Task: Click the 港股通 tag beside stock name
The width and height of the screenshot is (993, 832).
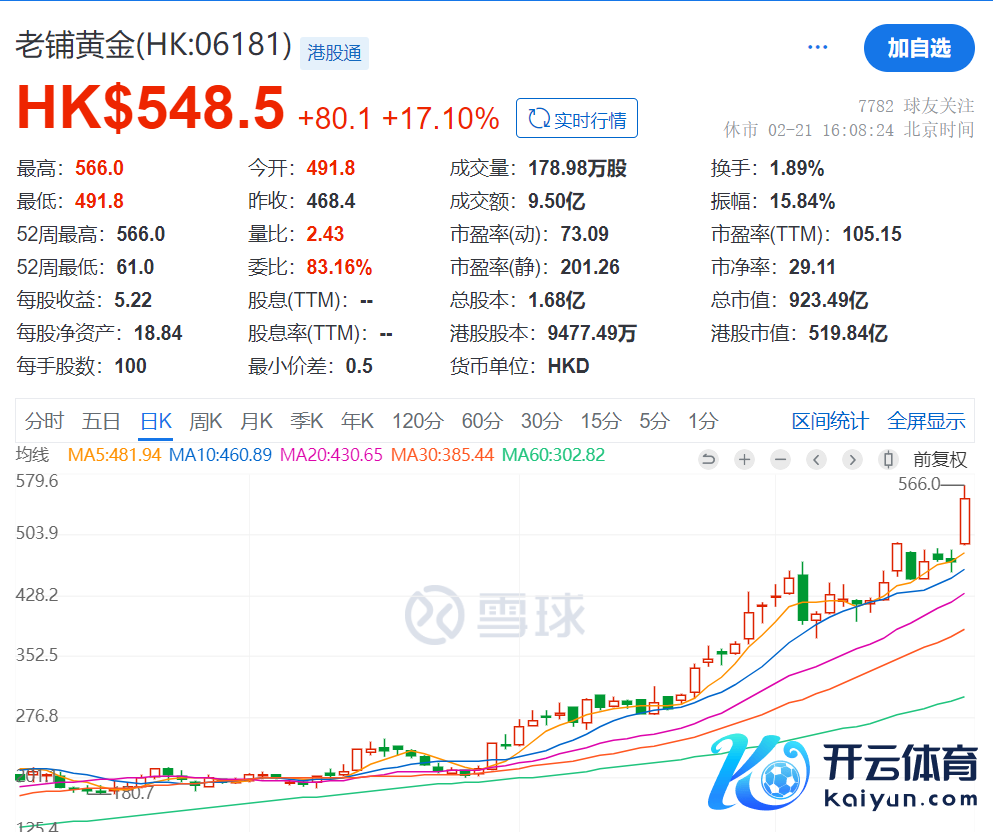Action: pos(334,53)
